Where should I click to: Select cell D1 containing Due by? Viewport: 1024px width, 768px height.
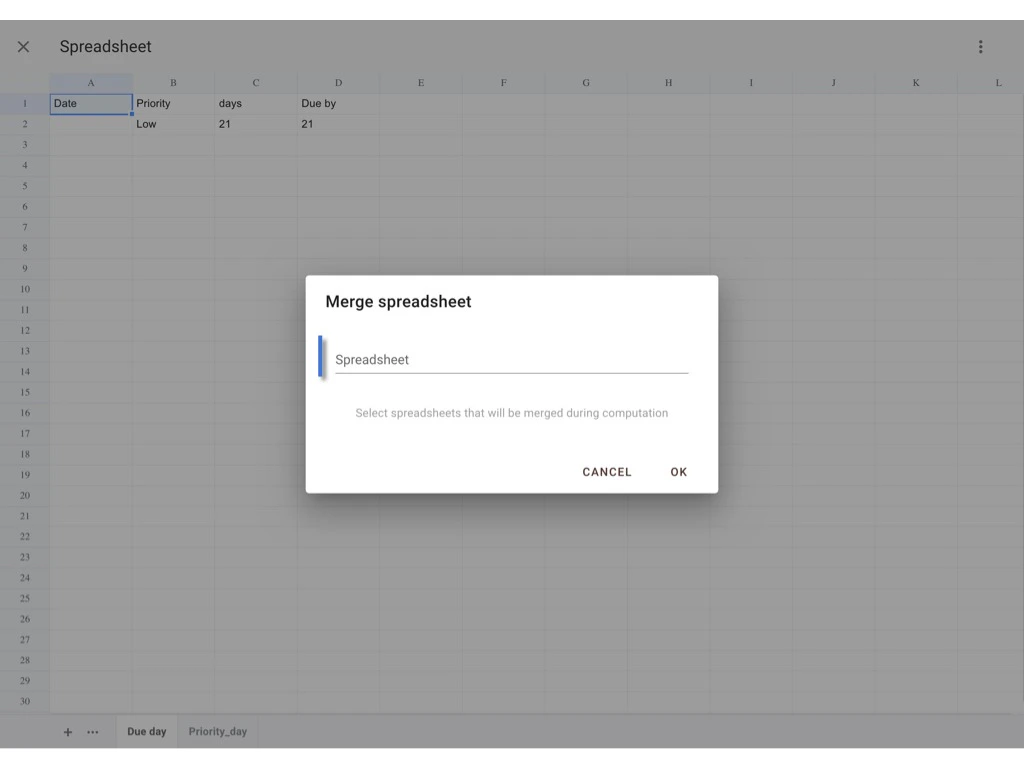337,103
